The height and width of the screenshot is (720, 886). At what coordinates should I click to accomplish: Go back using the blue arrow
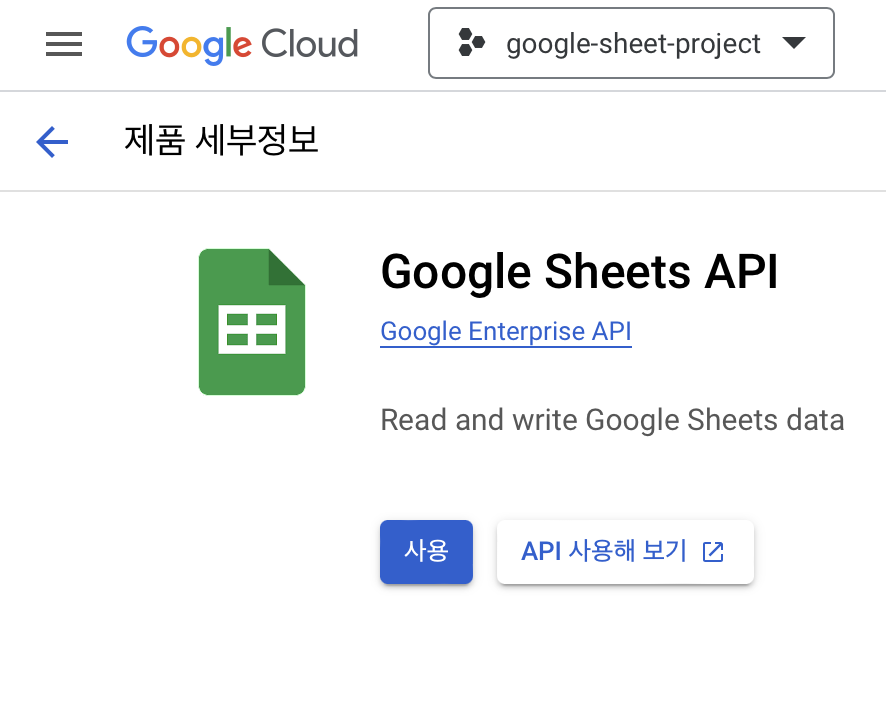coord(52,141)
